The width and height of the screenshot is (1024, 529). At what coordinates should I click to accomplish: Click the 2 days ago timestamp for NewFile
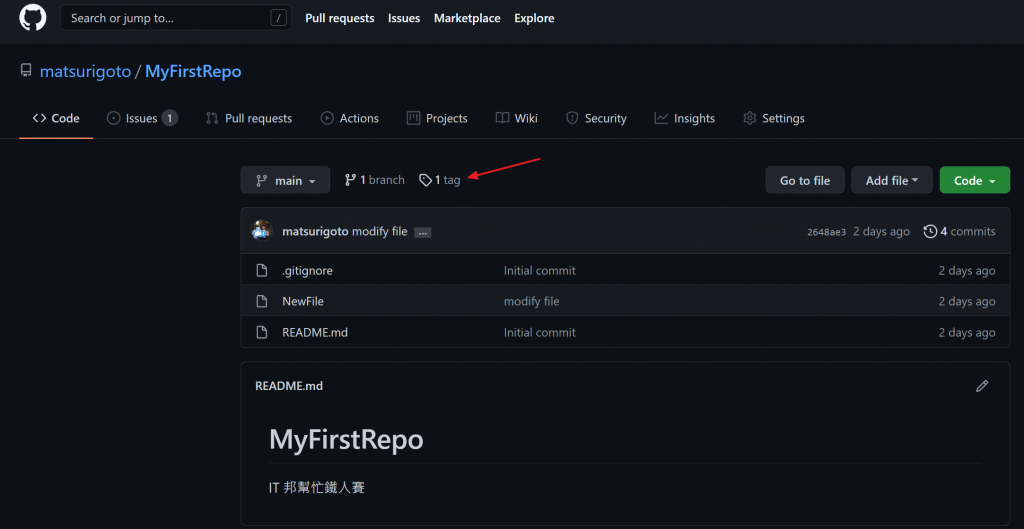pyautogui.click(x=967, y=301)
